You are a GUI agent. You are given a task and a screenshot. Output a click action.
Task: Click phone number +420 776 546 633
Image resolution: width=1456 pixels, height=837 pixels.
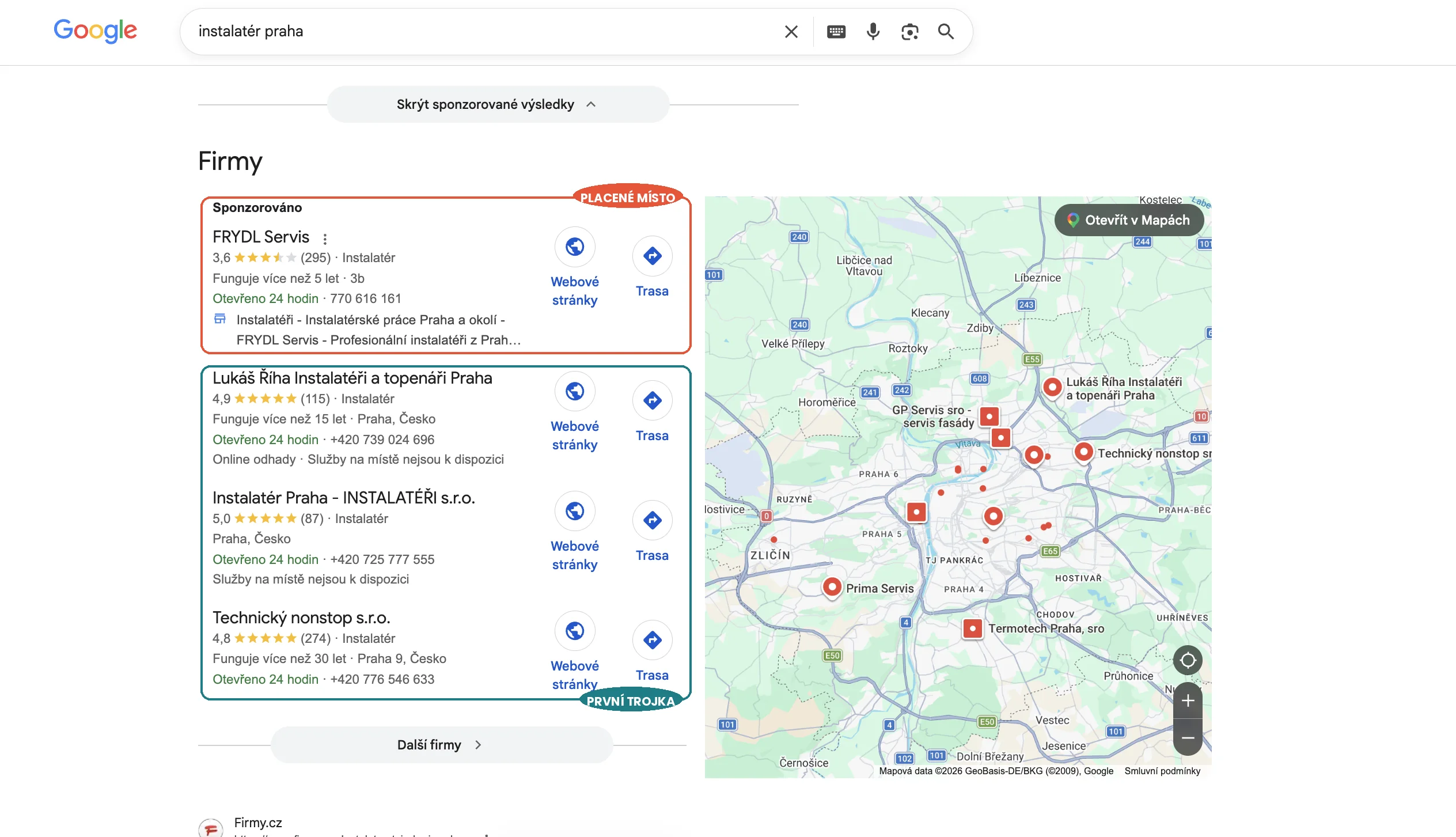[x=382, y=680]
